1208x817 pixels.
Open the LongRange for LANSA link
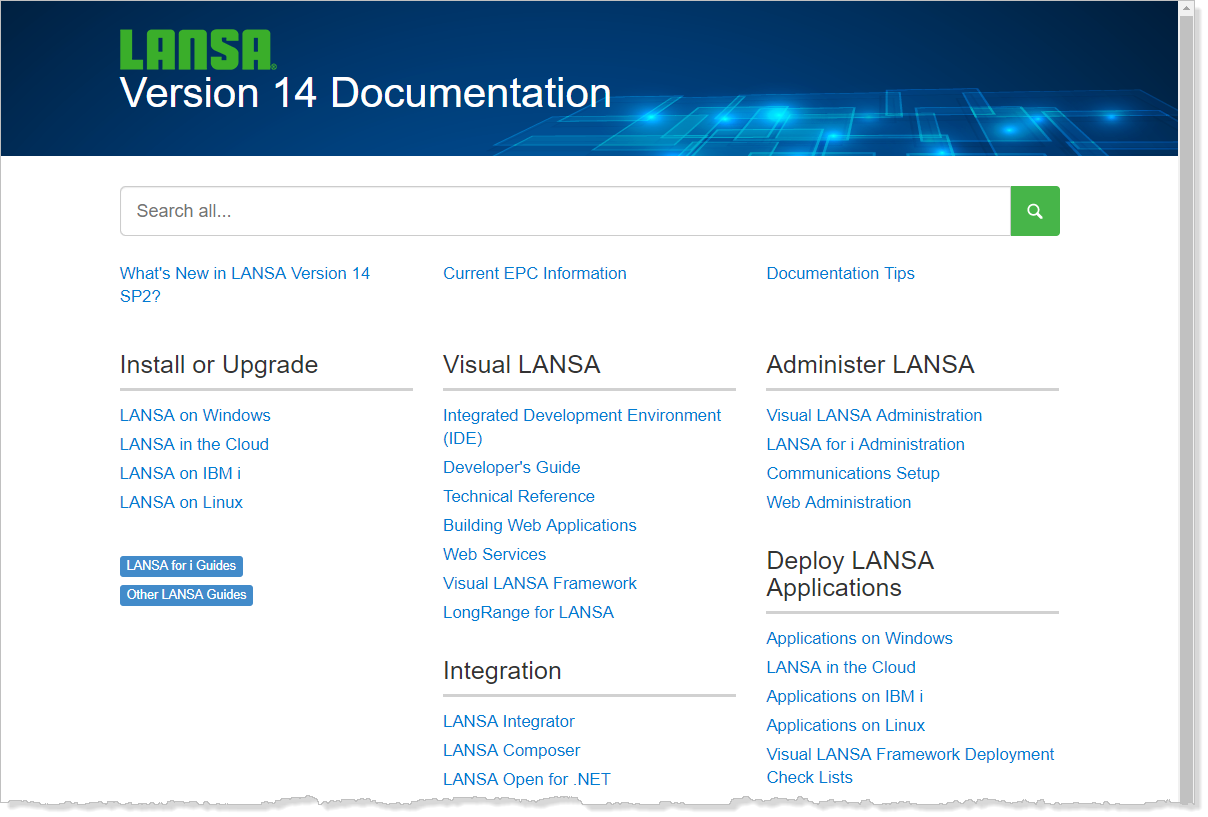coord(528,612)
